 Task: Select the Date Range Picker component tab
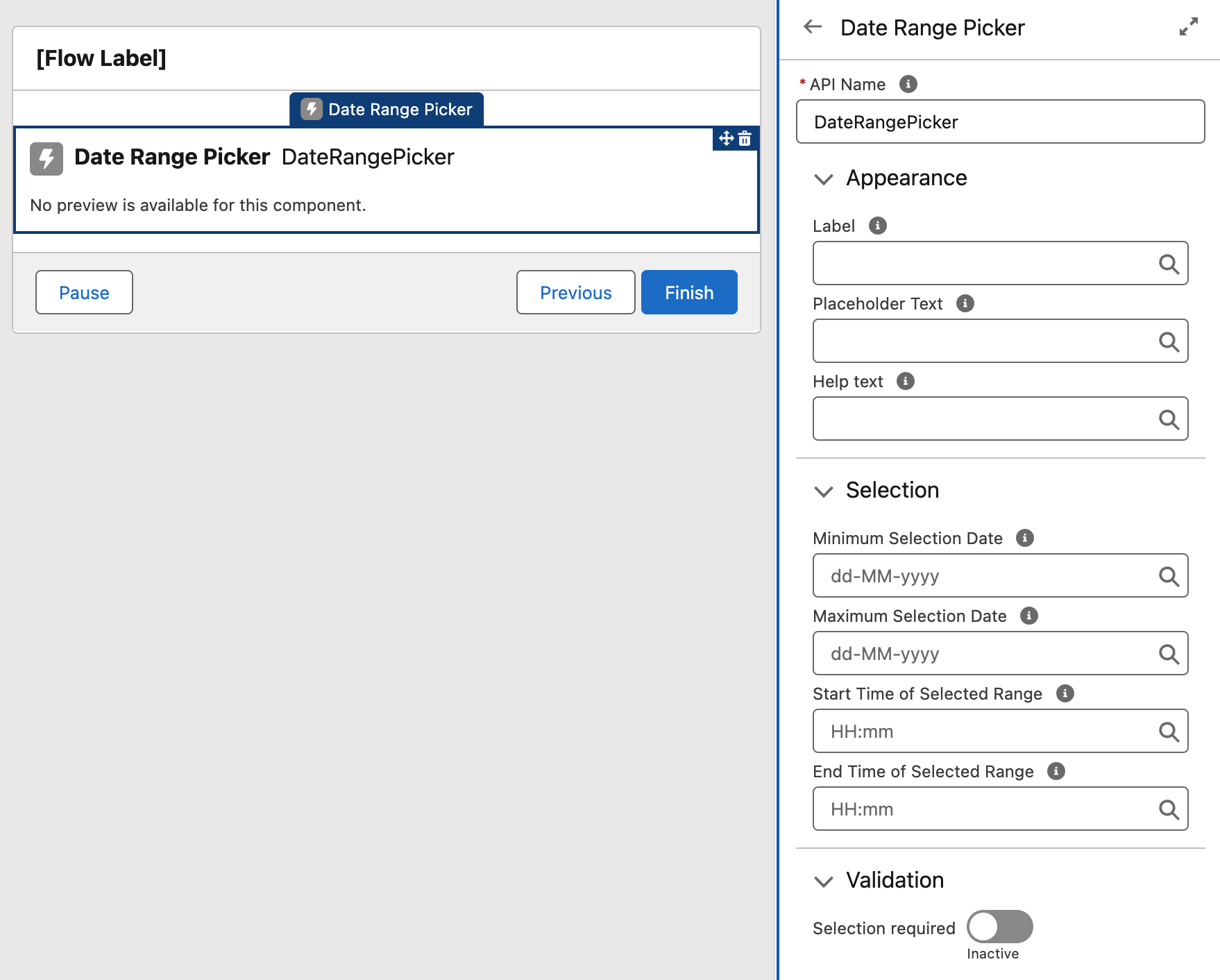click(x=387, y=110)
